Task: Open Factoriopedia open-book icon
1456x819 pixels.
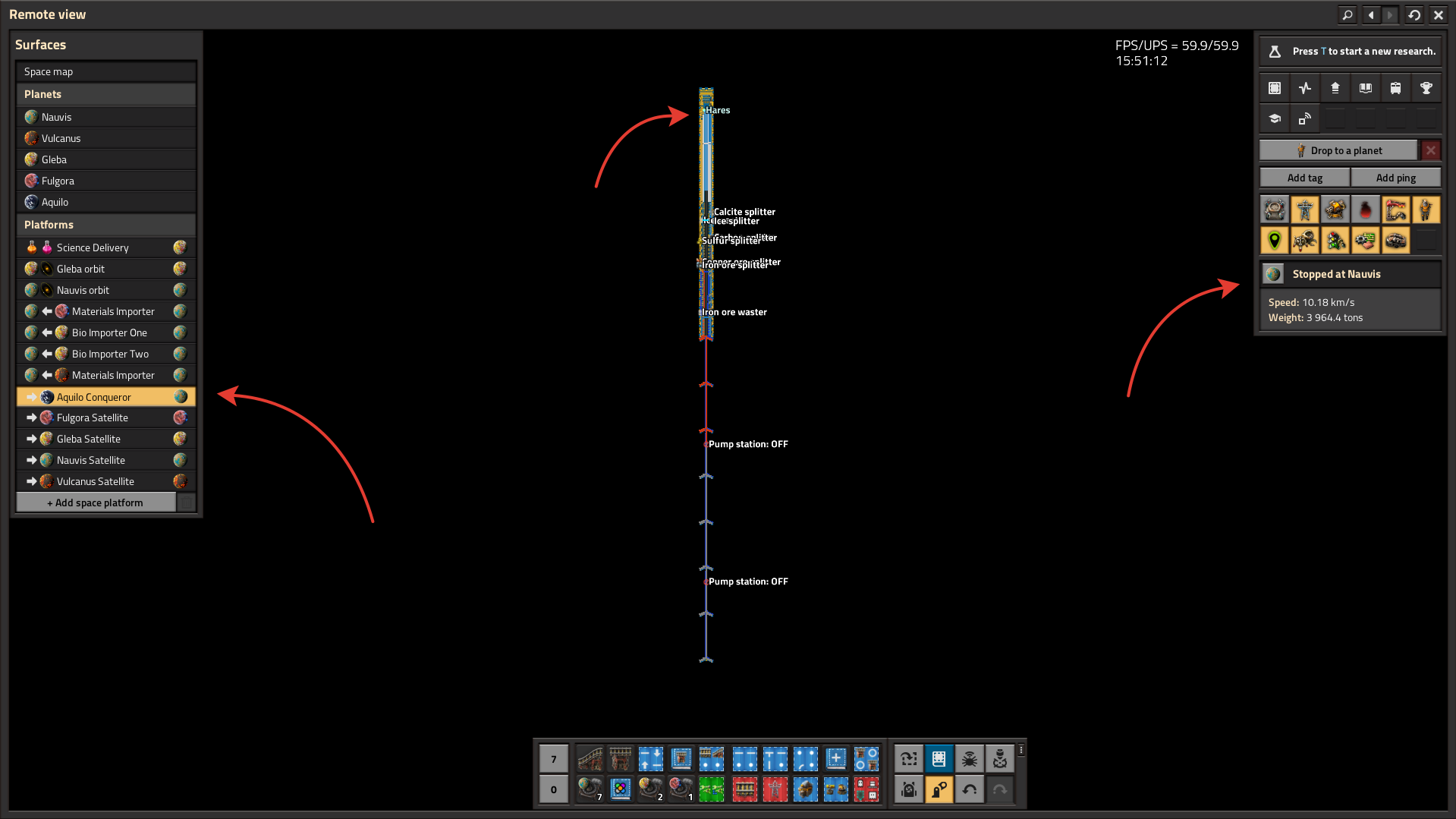Action: (x=1366, y=88)
